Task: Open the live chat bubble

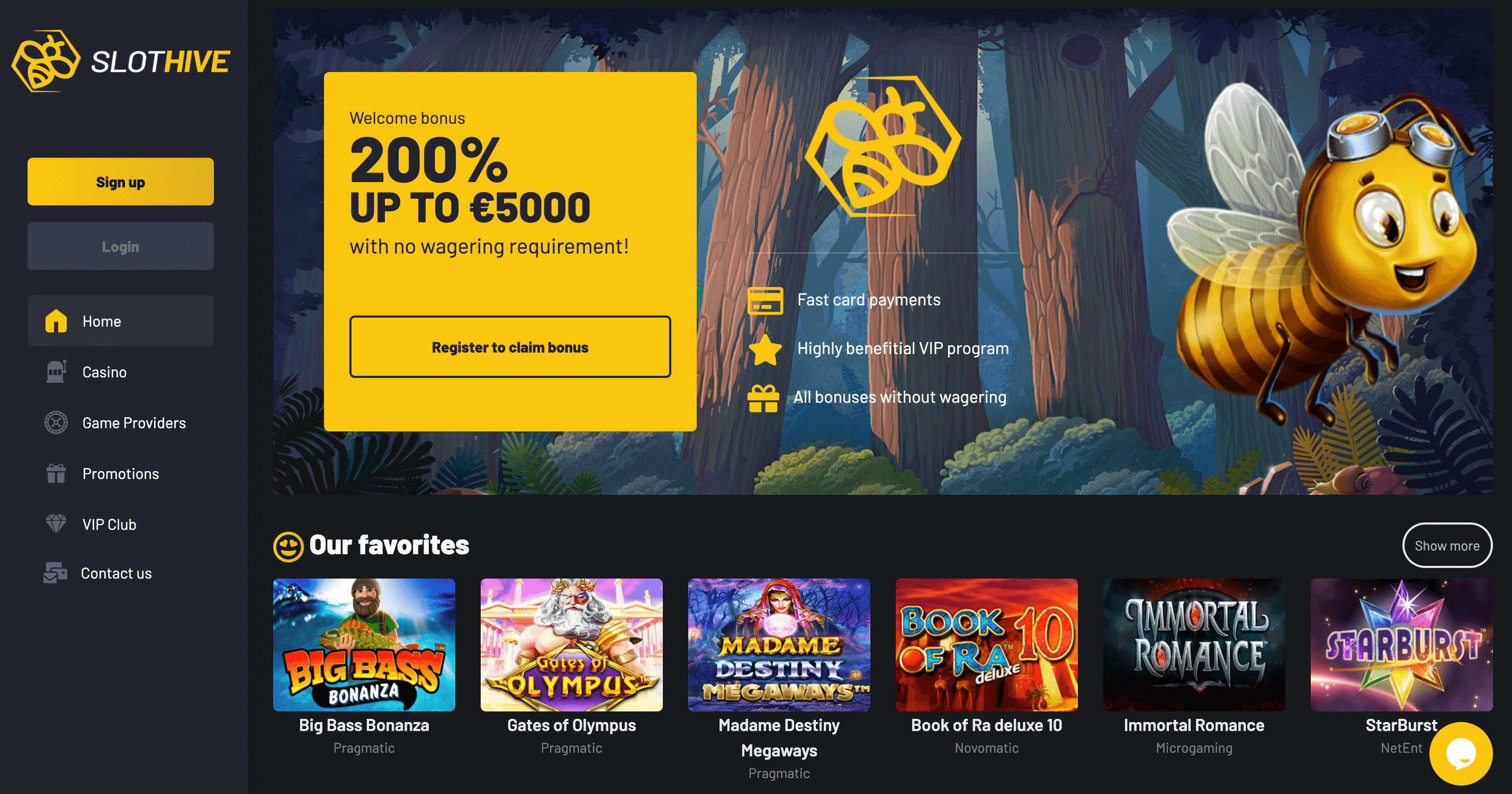Action: point(1460,754)
